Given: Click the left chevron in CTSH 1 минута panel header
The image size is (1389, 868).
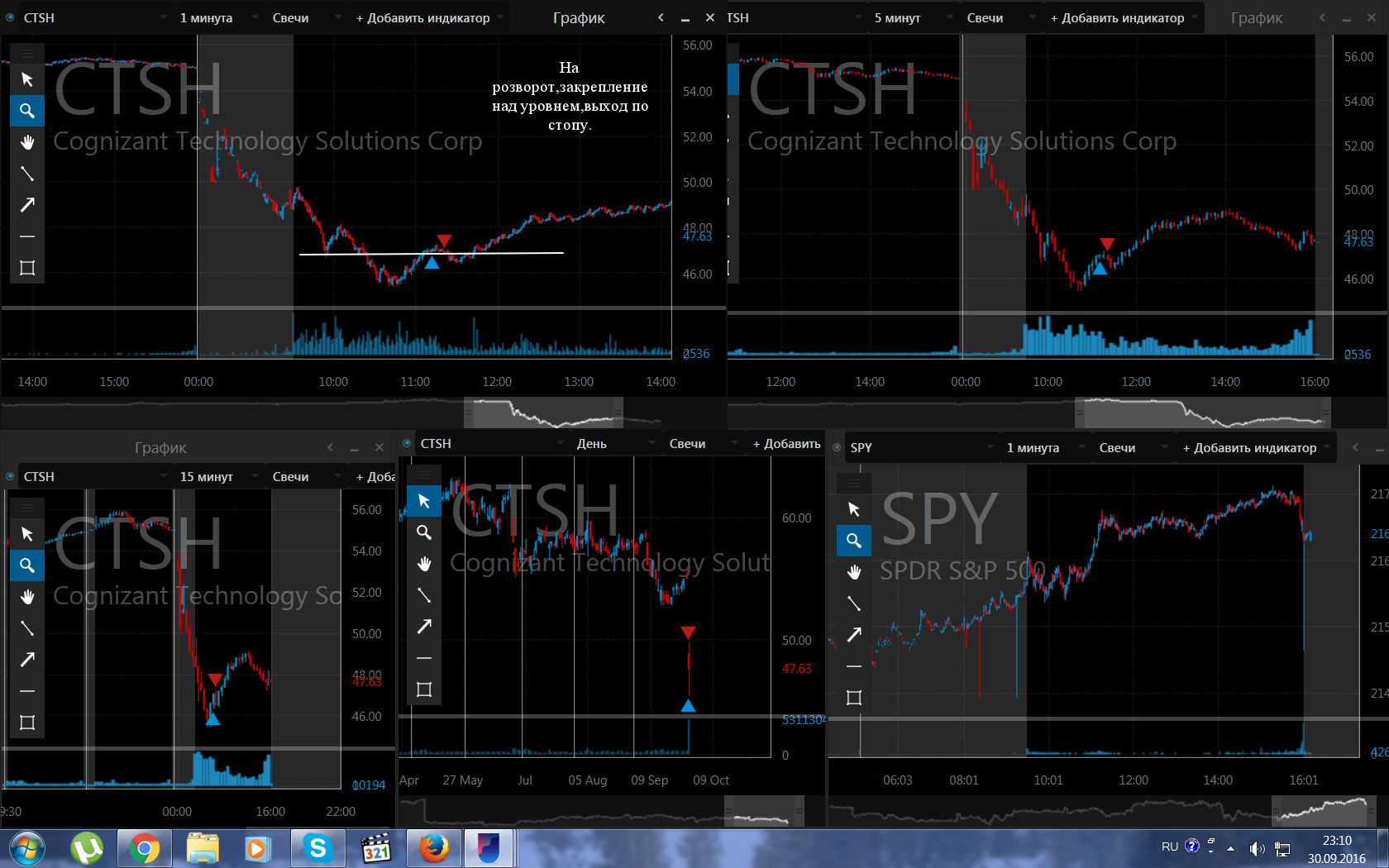Looking at the screenshot, I should coord(661,17).
